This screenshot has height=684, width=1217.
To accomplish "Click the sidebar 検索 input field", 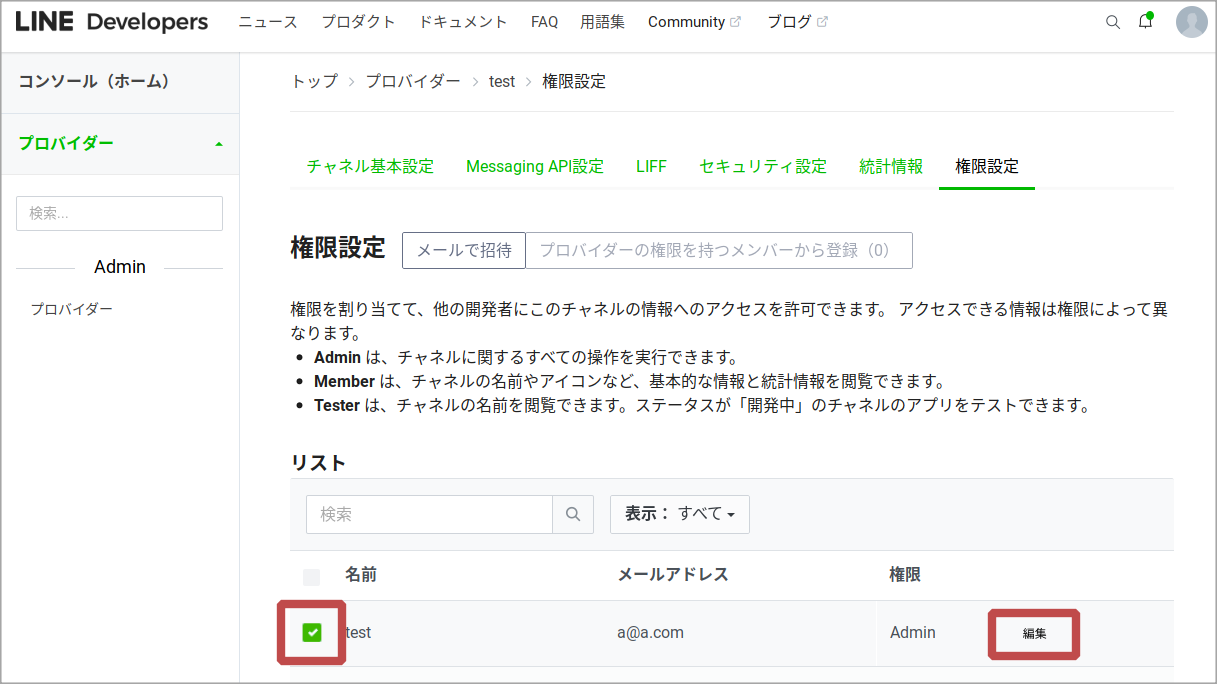I will click(119, 213).
